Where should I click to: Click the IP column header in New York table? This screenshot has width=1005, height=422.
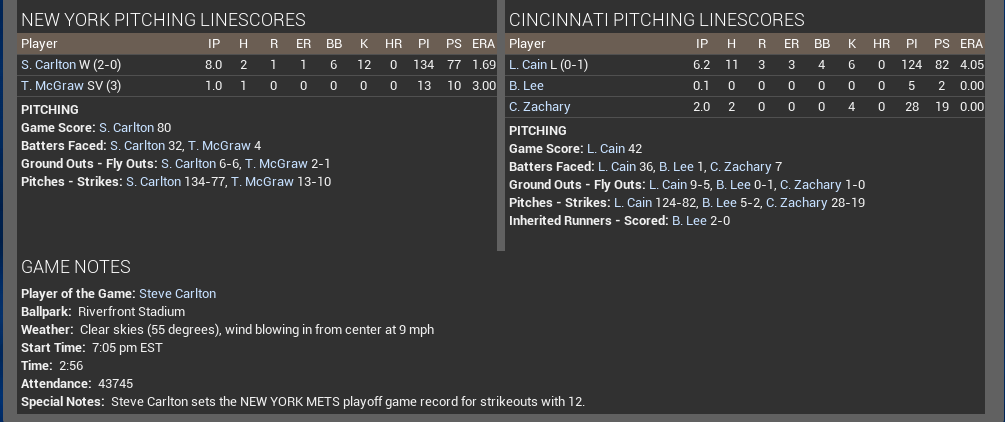tap(214, 44)
